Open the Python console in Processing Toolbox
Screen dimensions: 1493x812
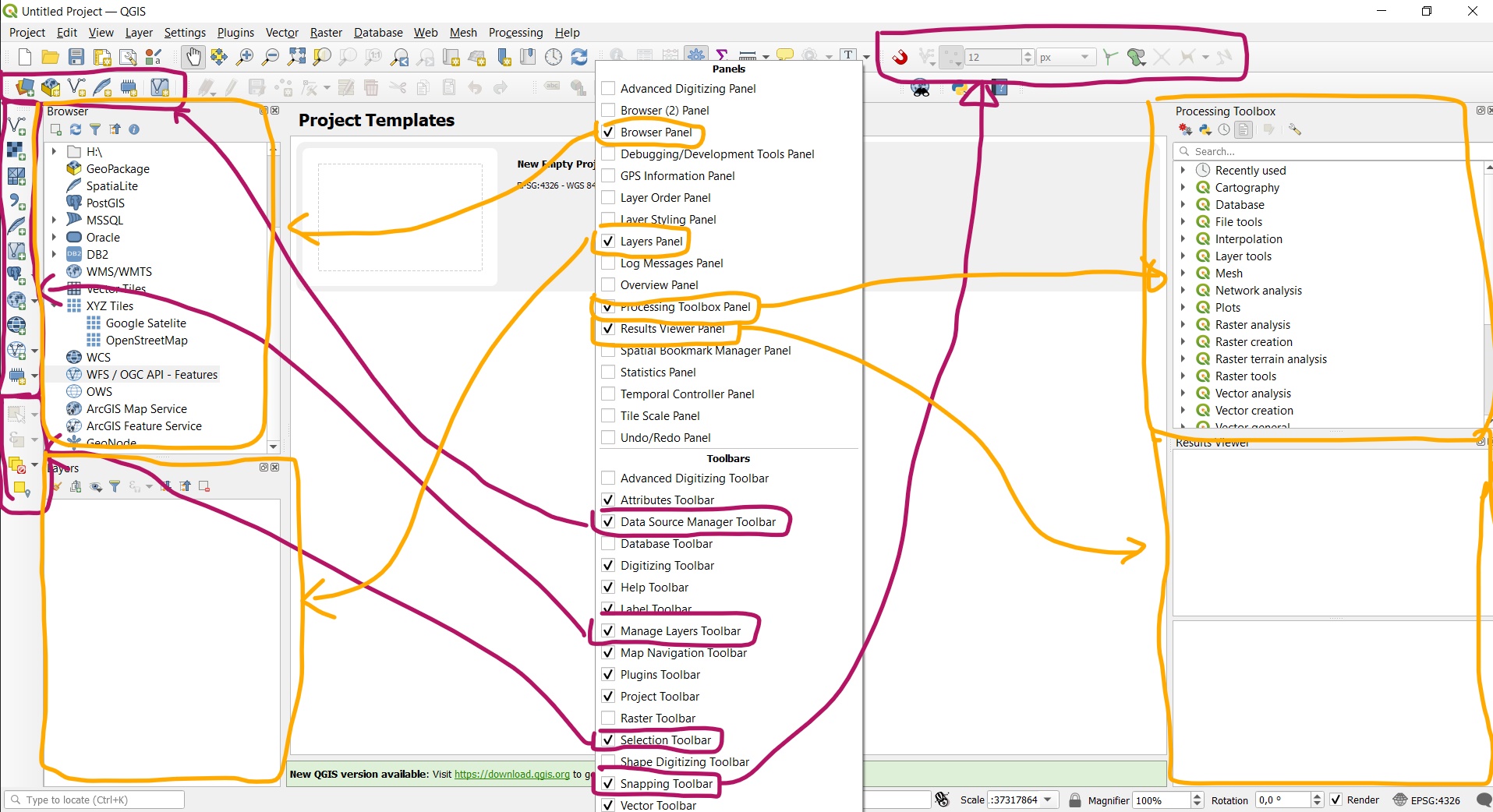(x=1205, y=130)
